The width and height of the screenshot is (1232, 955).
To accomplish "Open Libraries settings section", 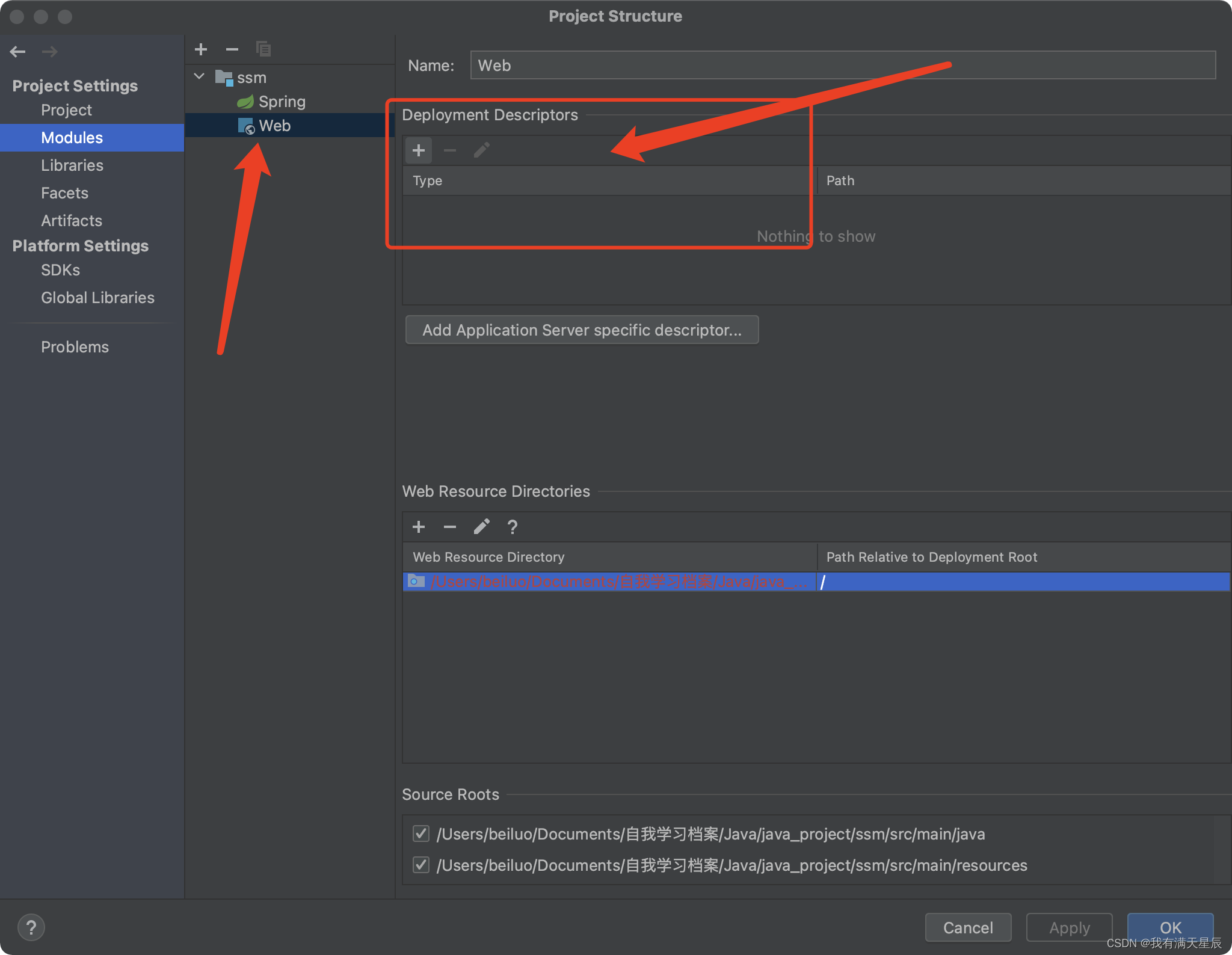I will [x=72, y=165].
